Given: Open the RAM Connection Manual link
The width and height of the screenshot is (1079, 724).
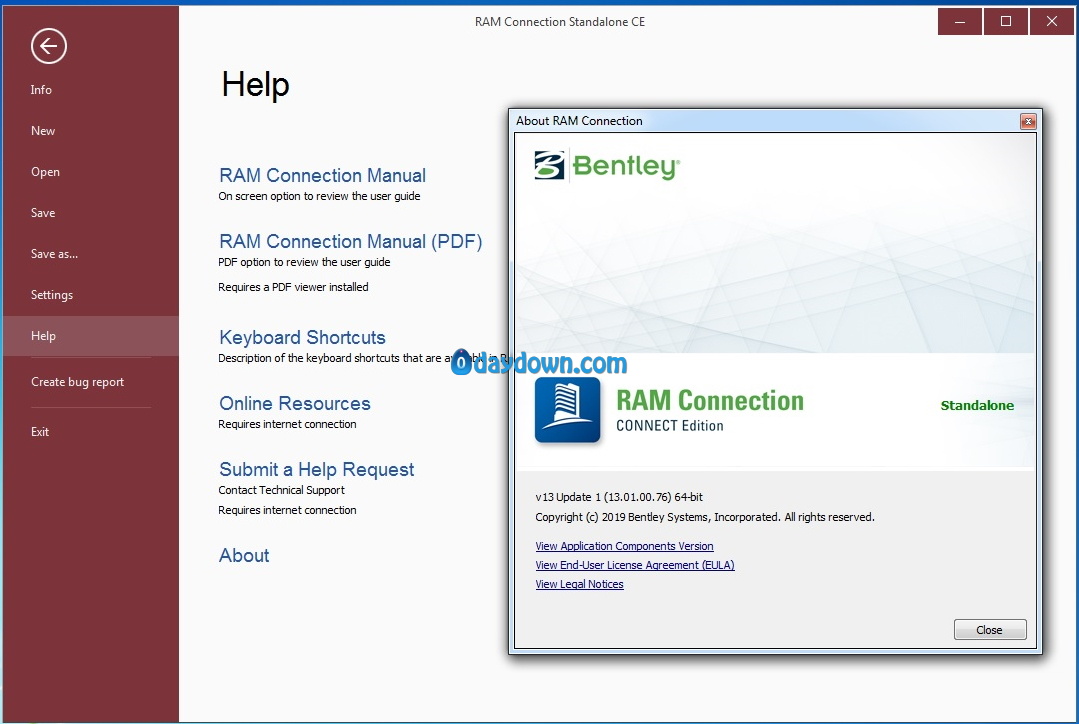Looking at the screenshot, I should [x=322, y=175].
